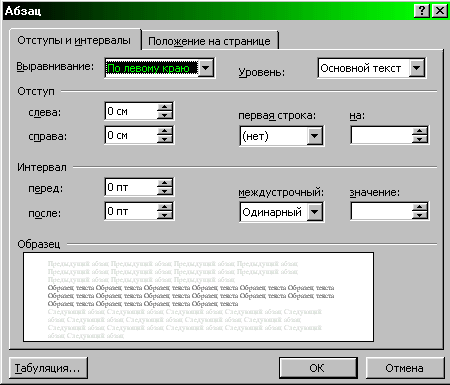Click the Уровень label
Viewport: 450px width, 385px height.
tap(262, 72)
